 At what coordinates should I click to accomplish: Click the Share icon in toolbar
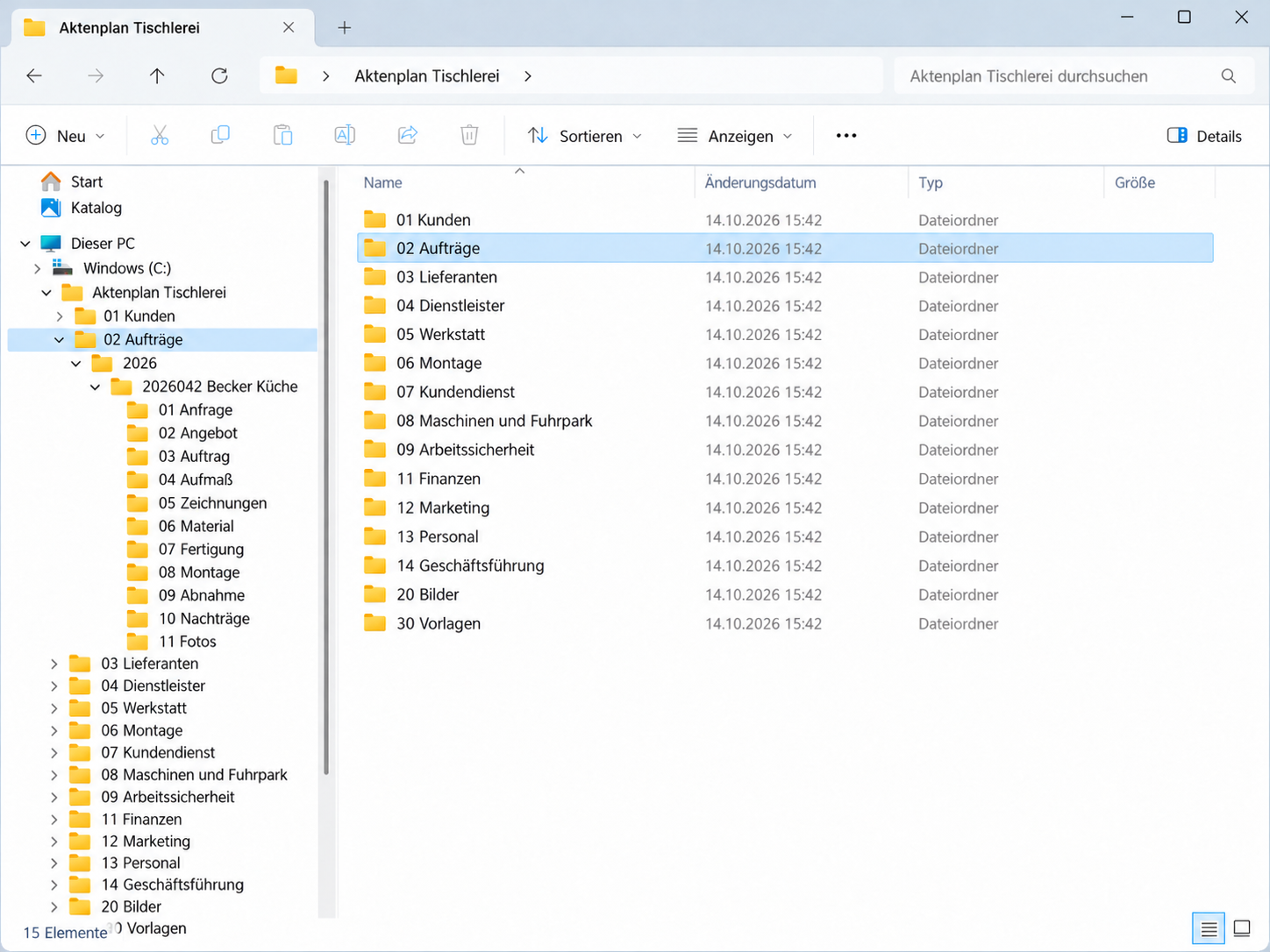coord(408,135)
